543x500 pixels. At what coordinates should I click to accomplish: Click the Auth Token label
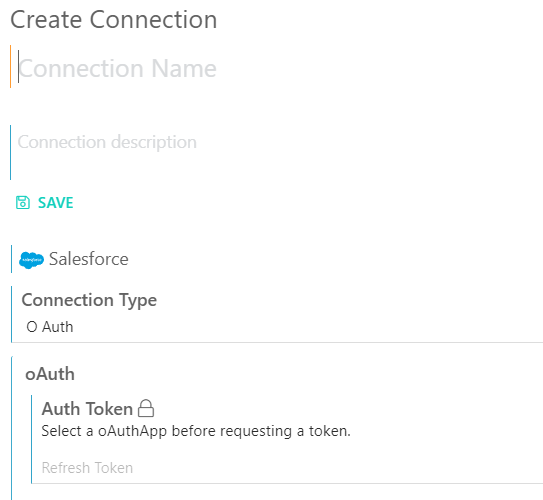click(x=87, y=409)
